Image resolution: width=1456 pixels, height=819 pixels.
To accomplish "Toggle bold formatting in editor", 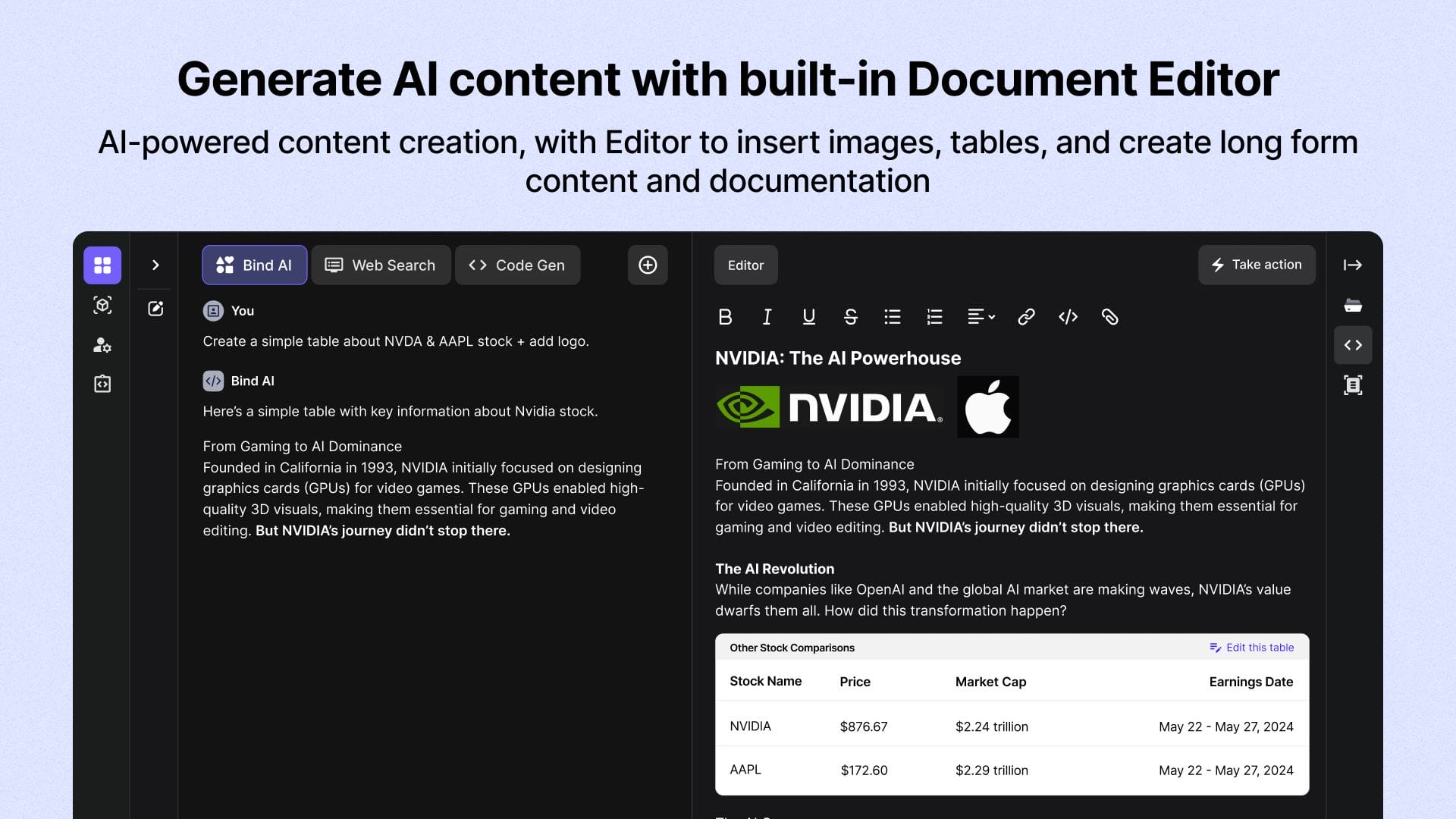I will (725, 317).
